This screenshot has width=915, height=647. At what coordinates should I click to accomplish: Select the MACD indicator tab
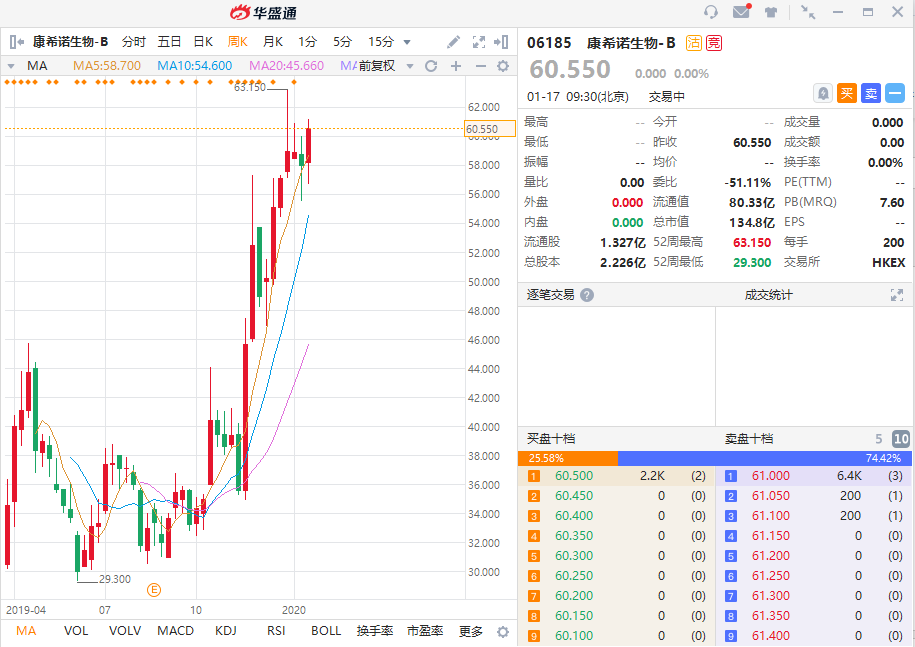pyautogui.click(x=175, y=631)
